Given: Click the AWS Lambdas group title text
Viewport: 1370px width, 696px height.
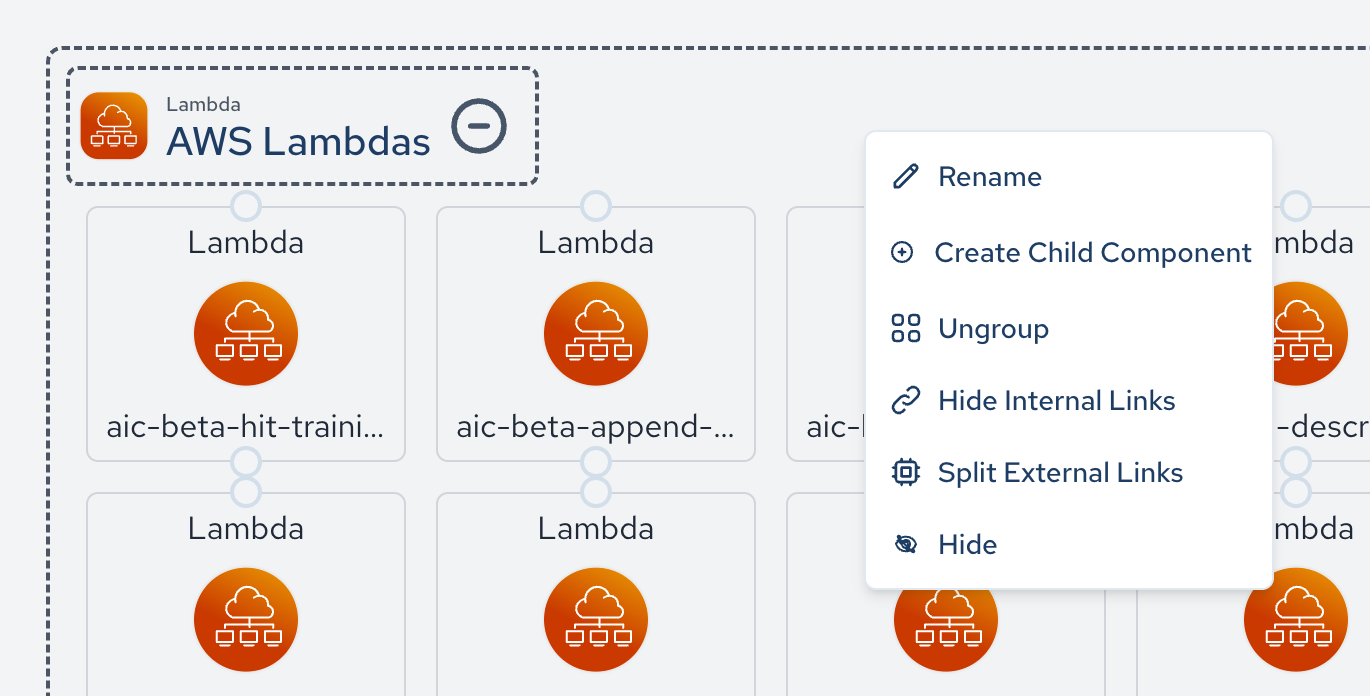Looking at the screenshot, I should [298, 142].
